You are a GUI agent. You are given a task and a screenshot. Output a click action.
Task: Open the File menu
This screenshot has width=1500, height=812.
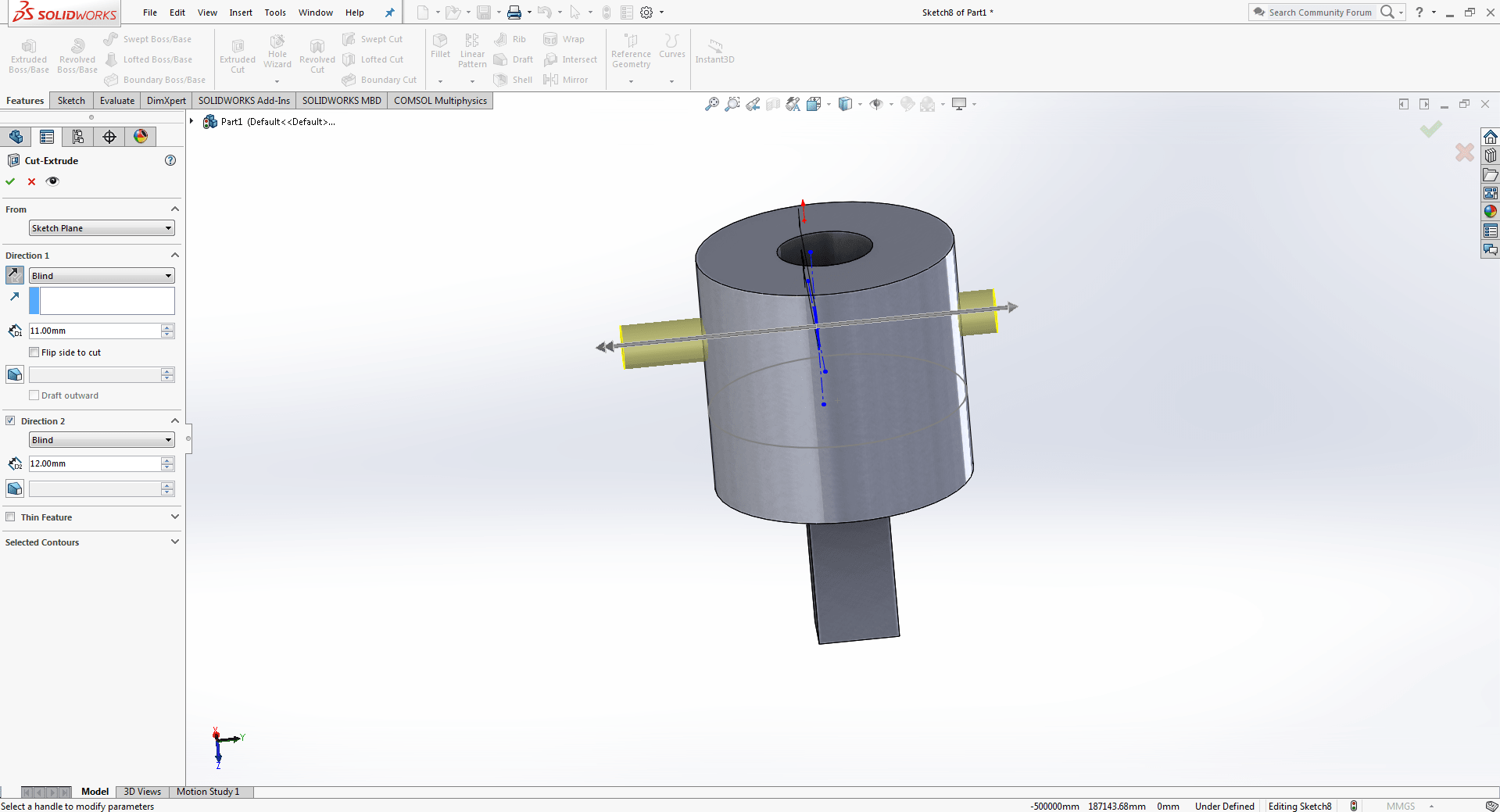(150, 13)
